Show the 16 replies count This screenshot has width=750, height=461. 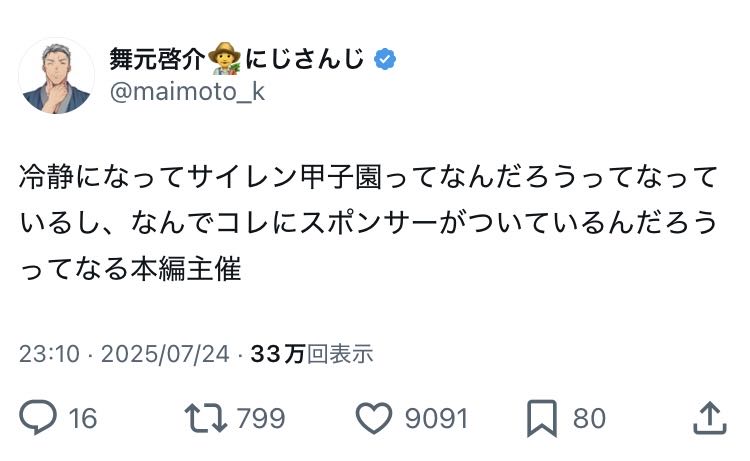click(x=83, y=418)
